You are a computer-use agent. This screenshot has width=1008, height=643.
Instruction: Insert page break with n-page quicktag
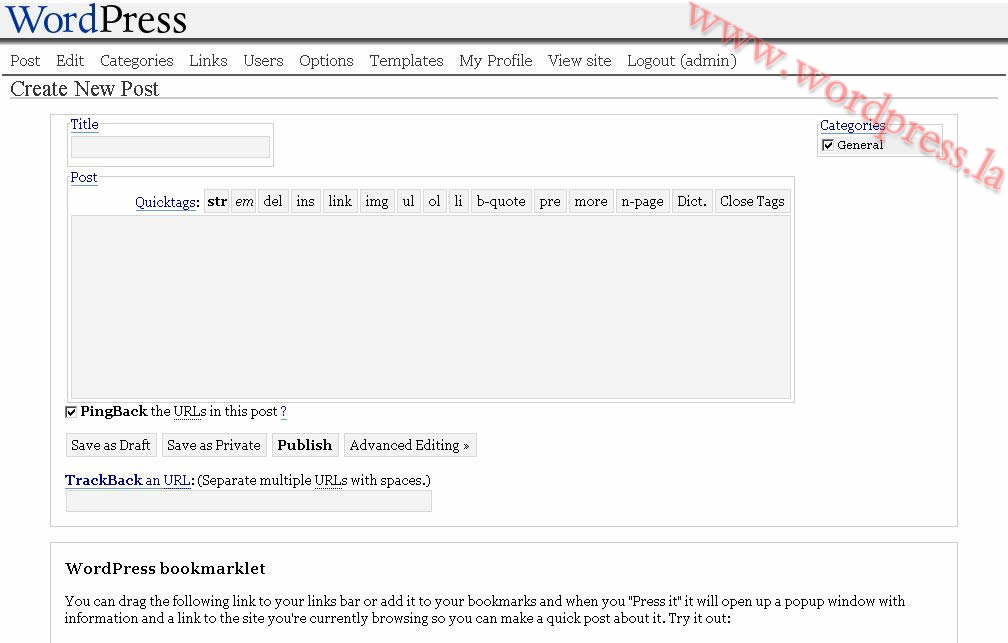(643, 201)
